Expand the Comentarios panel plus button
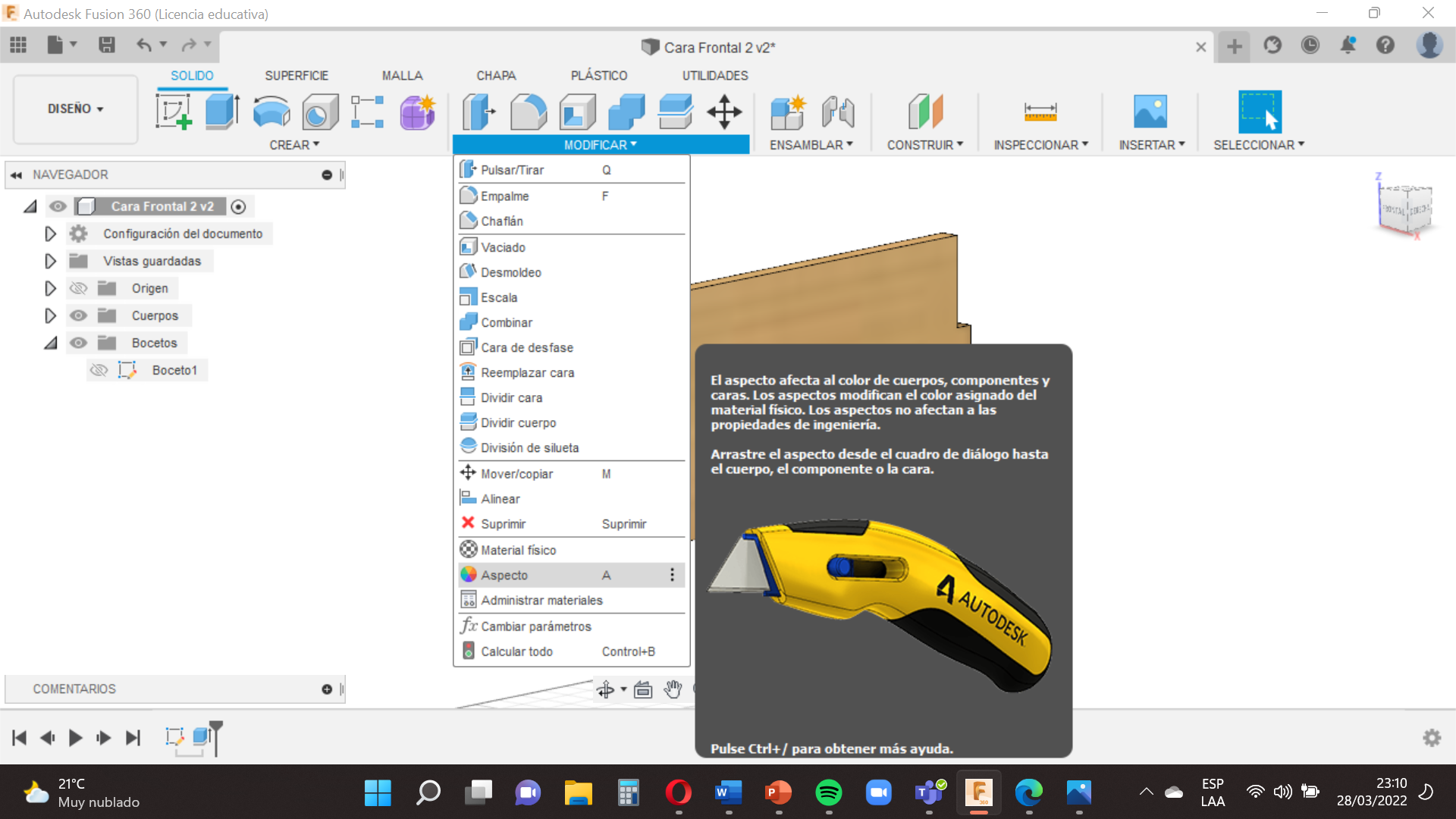The height and width of the screenshot is (819, 1456). pos(327,689)
